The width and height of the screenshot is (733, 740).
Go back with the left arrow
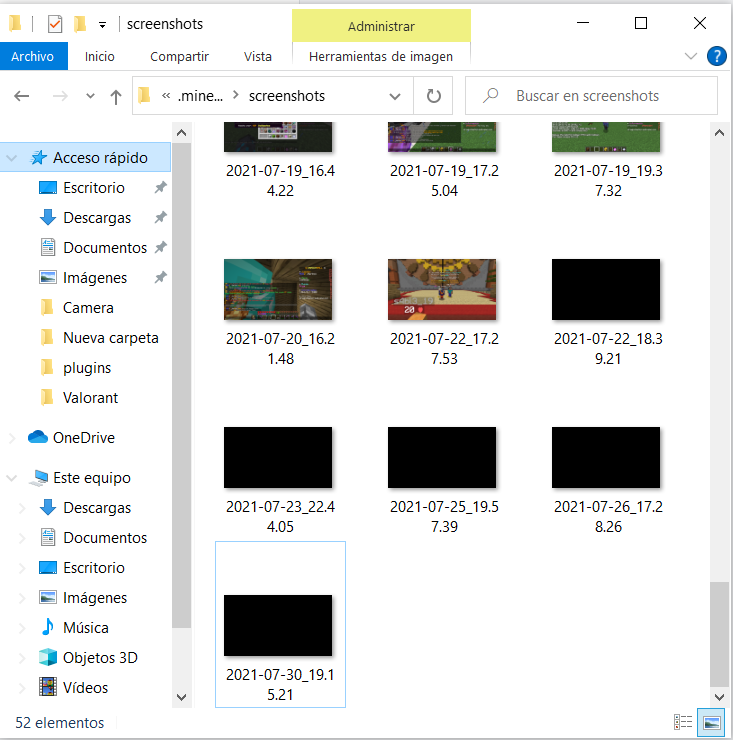(x=22, y=96)
